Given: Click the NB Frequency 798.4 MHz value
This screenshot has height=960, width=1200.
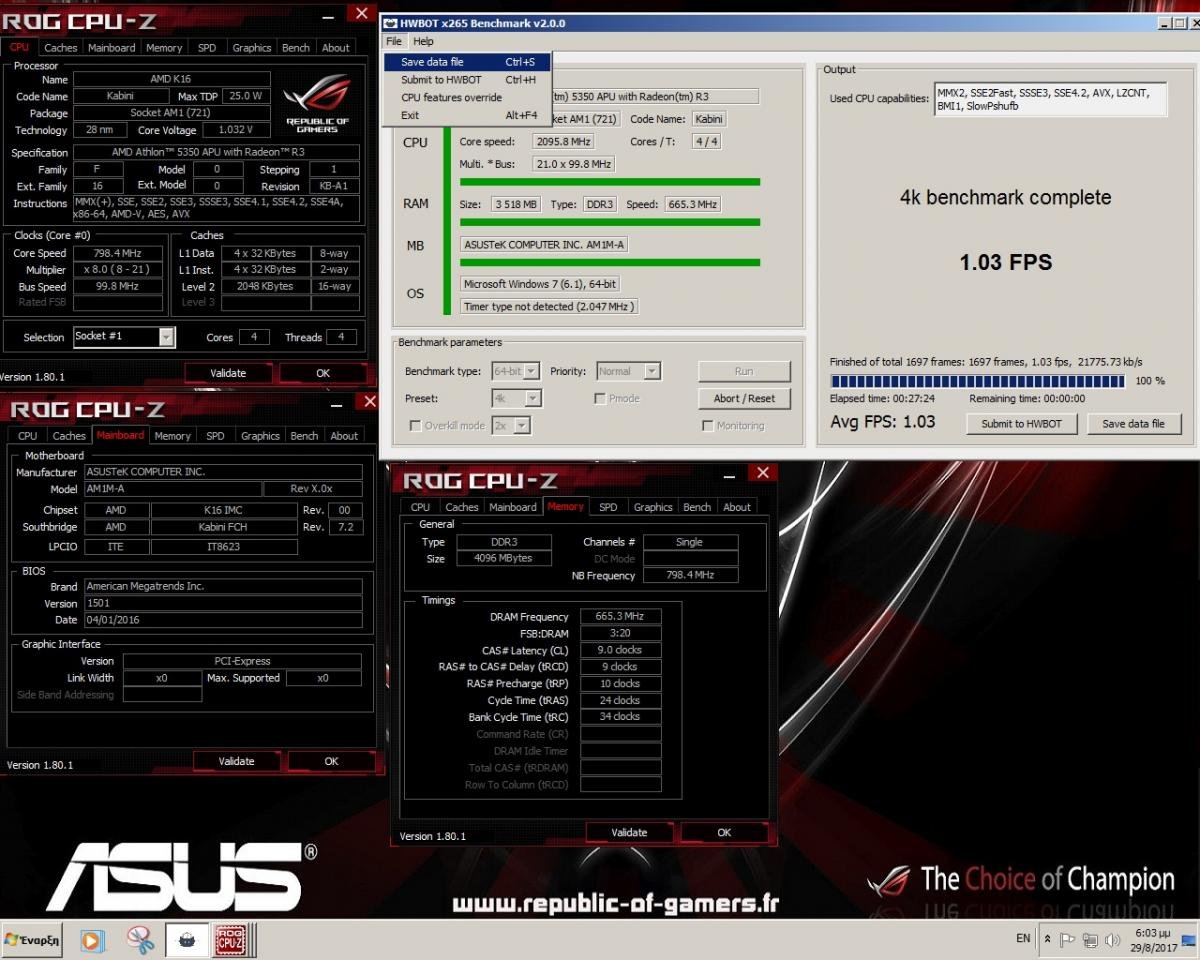Looking at the screenshot, I should point(691,576).
